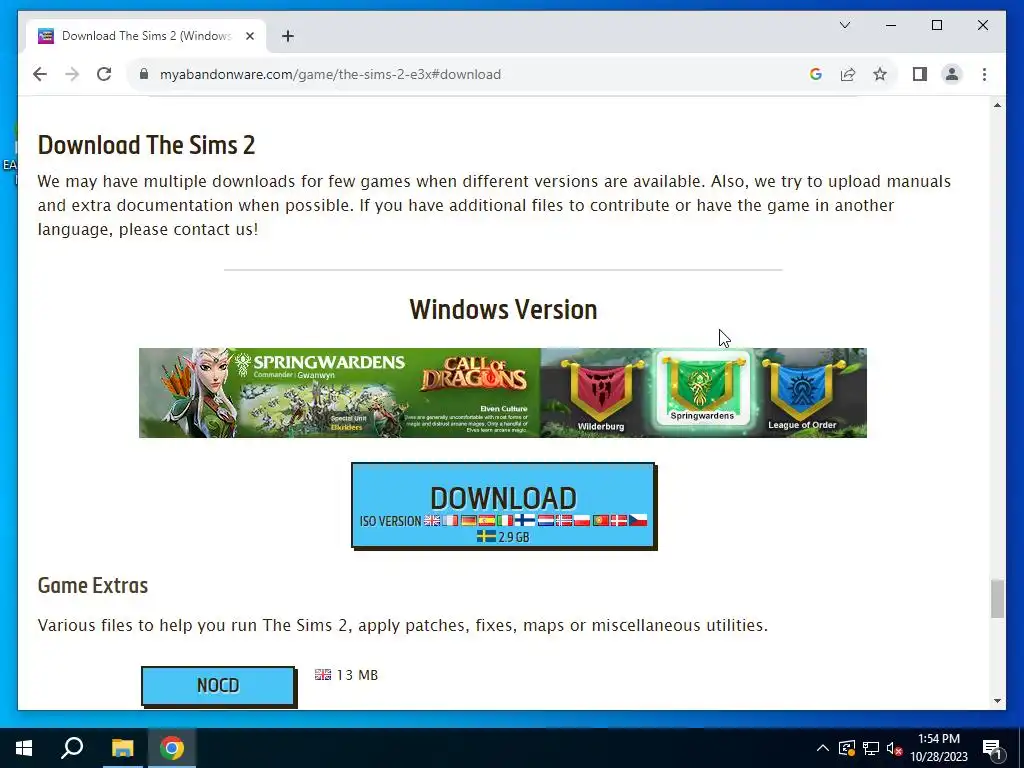Click the 13 MB file size text
The height and width of the screenshot is (768, 1024).
point(357,675)
